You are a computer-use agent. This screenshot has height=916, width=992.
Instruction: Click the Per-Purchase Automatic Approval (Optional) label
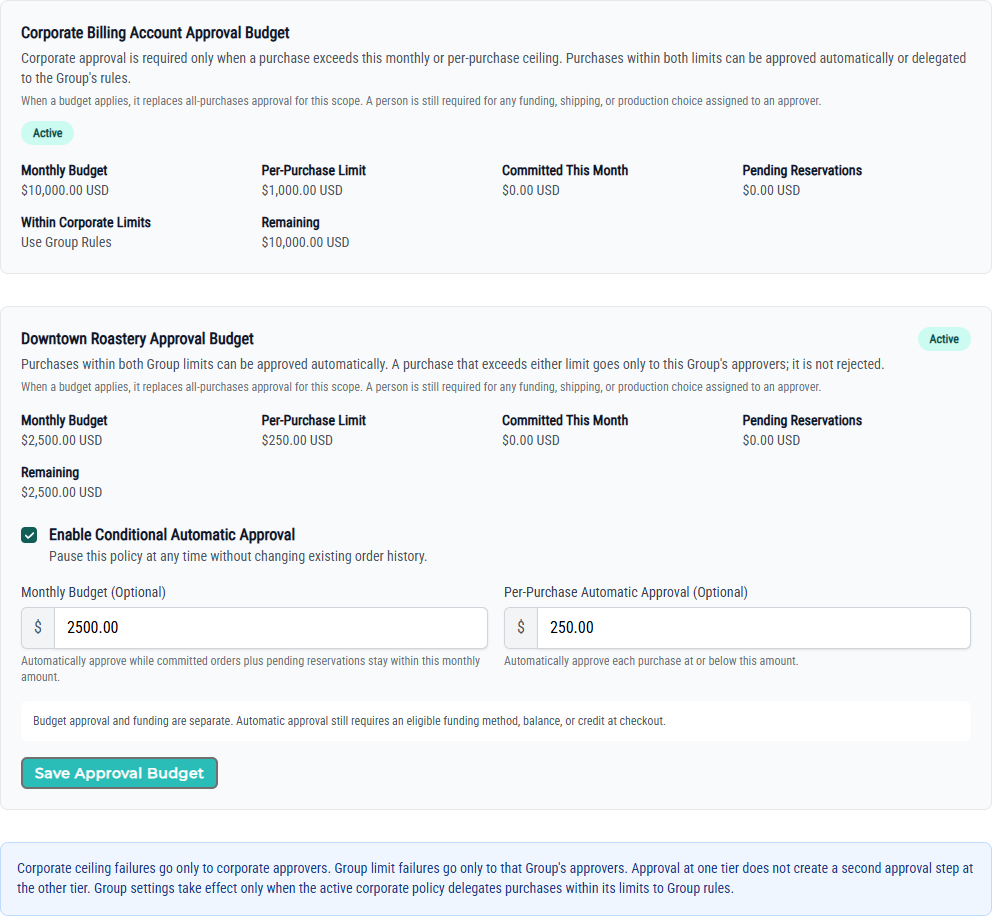[x=626, y=592]
